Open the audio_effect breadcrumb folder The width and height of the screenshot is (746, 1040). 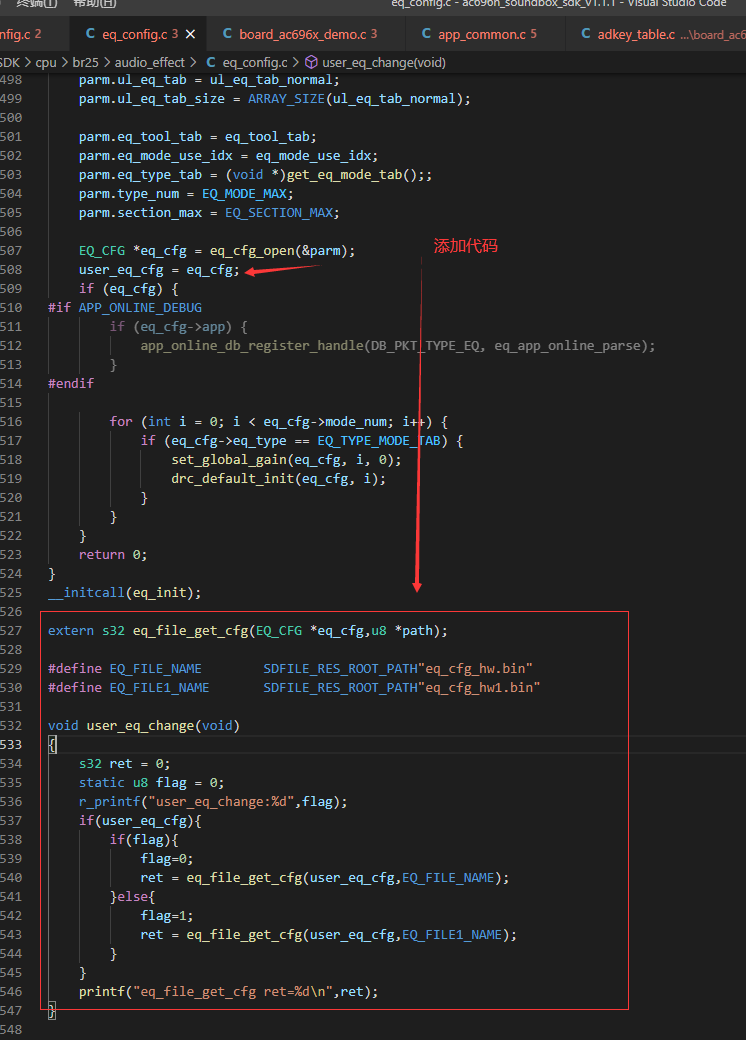tap(150, 62)
